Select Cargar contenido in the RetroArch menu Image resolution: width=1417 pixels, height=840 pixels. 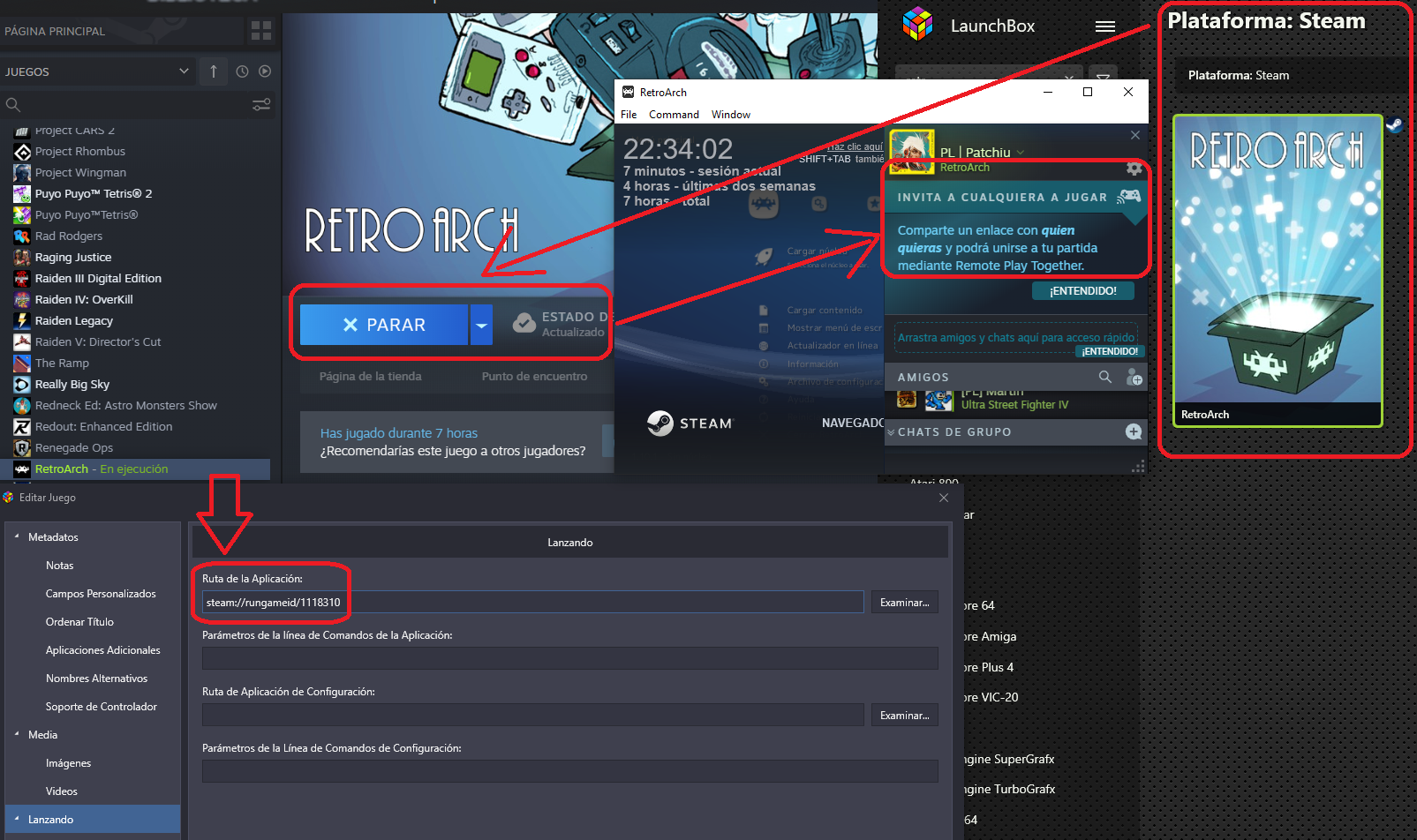tap(825, 311)
